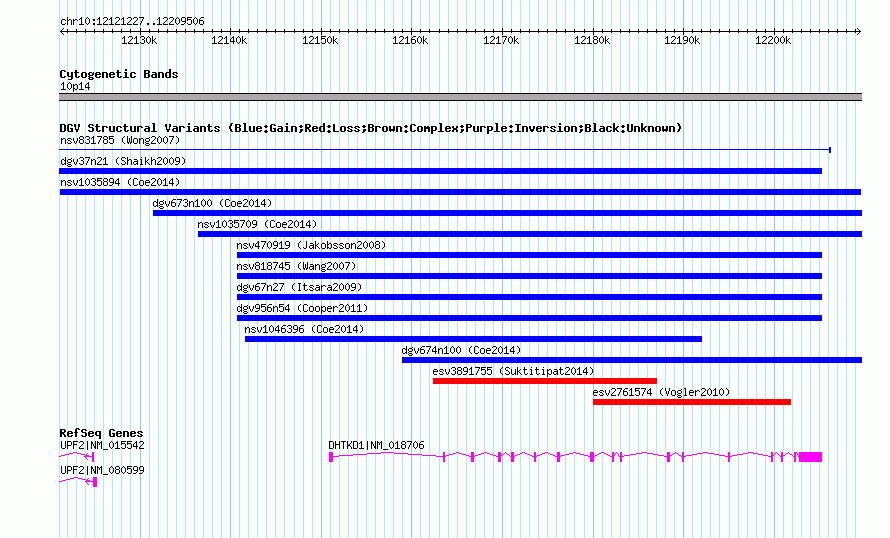The height and width of the screenshot is (538, 890).
Task: Click the blue bar under nsv818745
Action: click(530, 276)
